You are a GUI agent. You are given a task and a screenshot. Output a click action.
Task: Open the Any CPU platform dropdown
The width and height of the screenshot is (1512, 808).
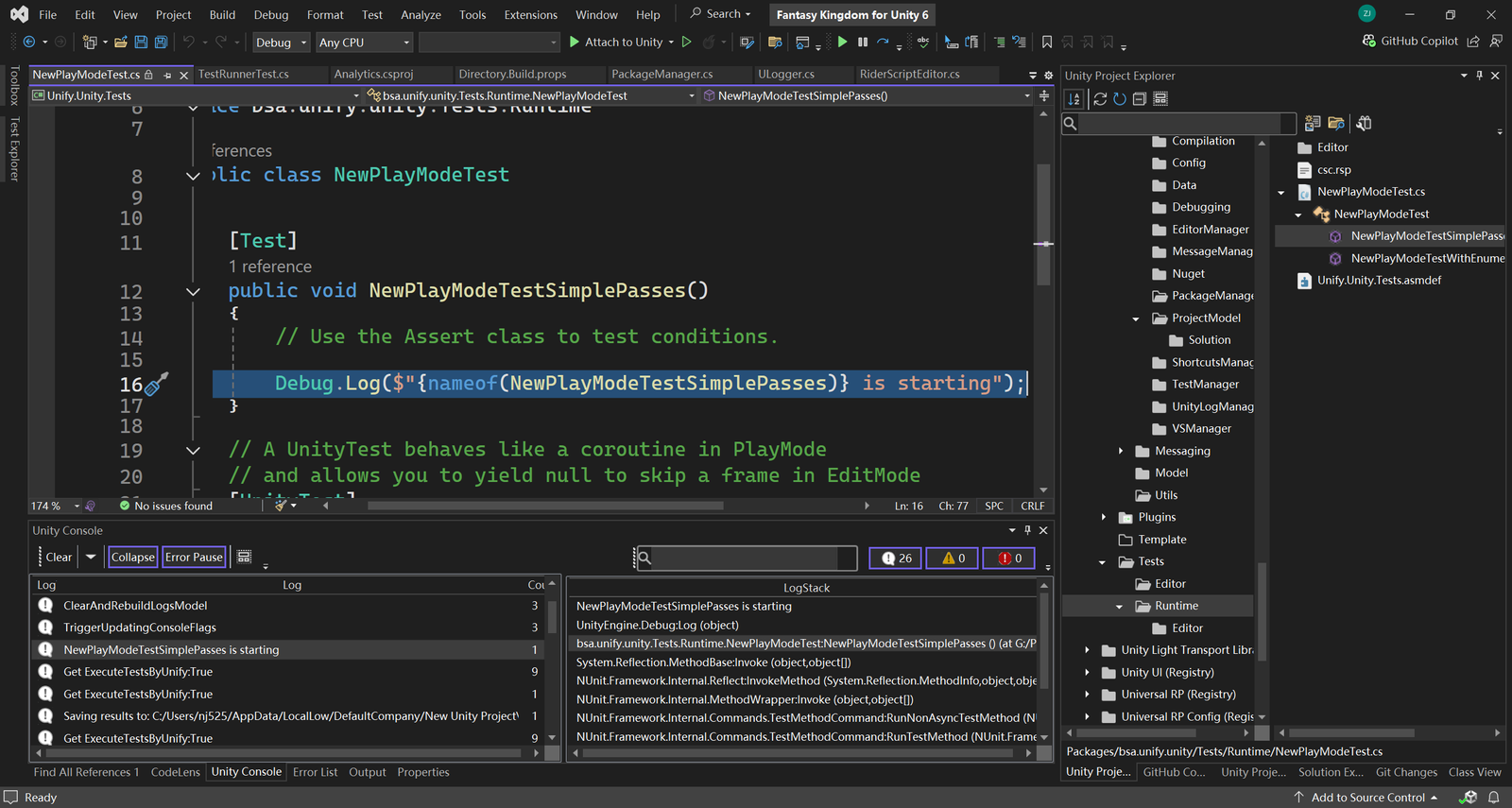[x=364, y=43]
